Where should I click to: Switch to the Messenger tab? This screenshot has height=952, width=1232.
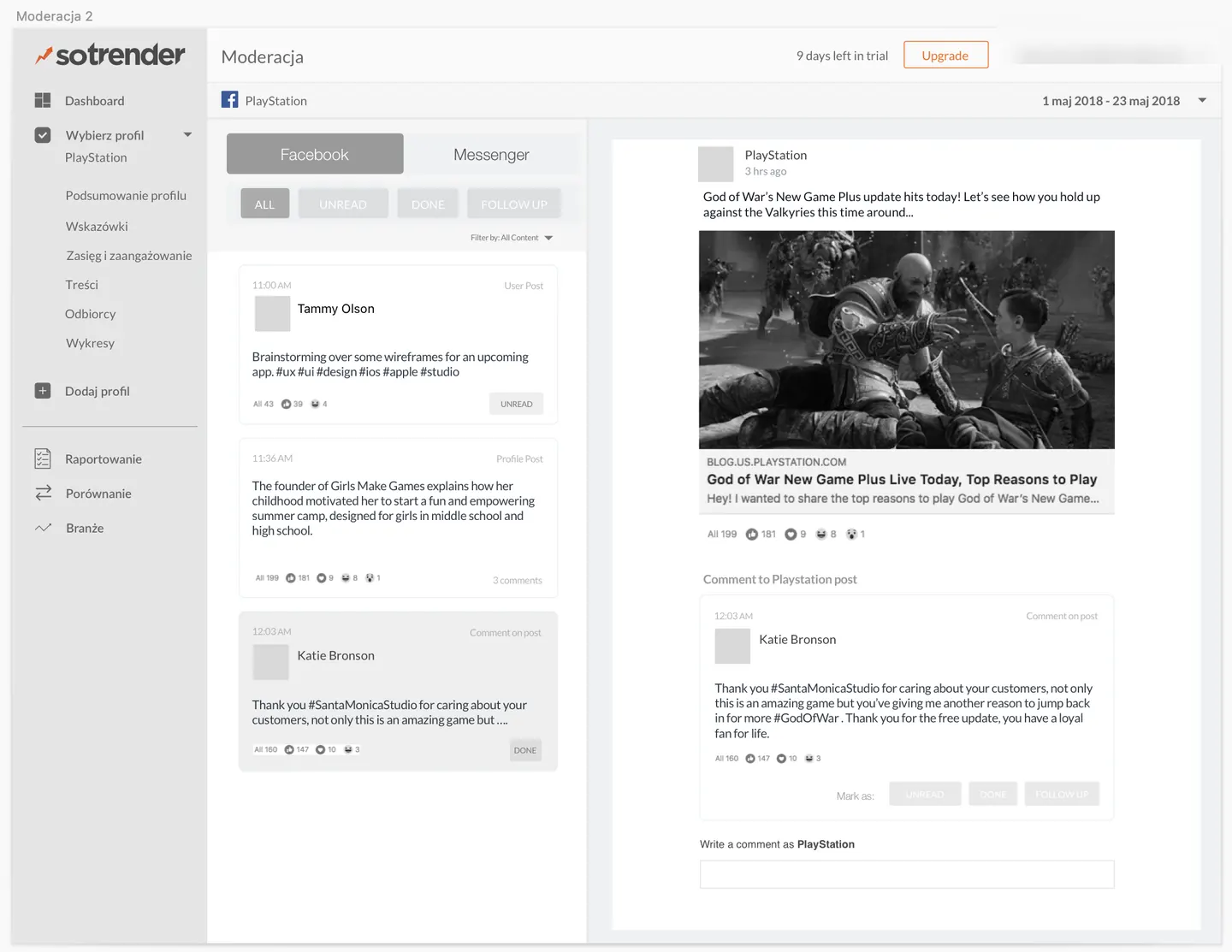point(491,154)
